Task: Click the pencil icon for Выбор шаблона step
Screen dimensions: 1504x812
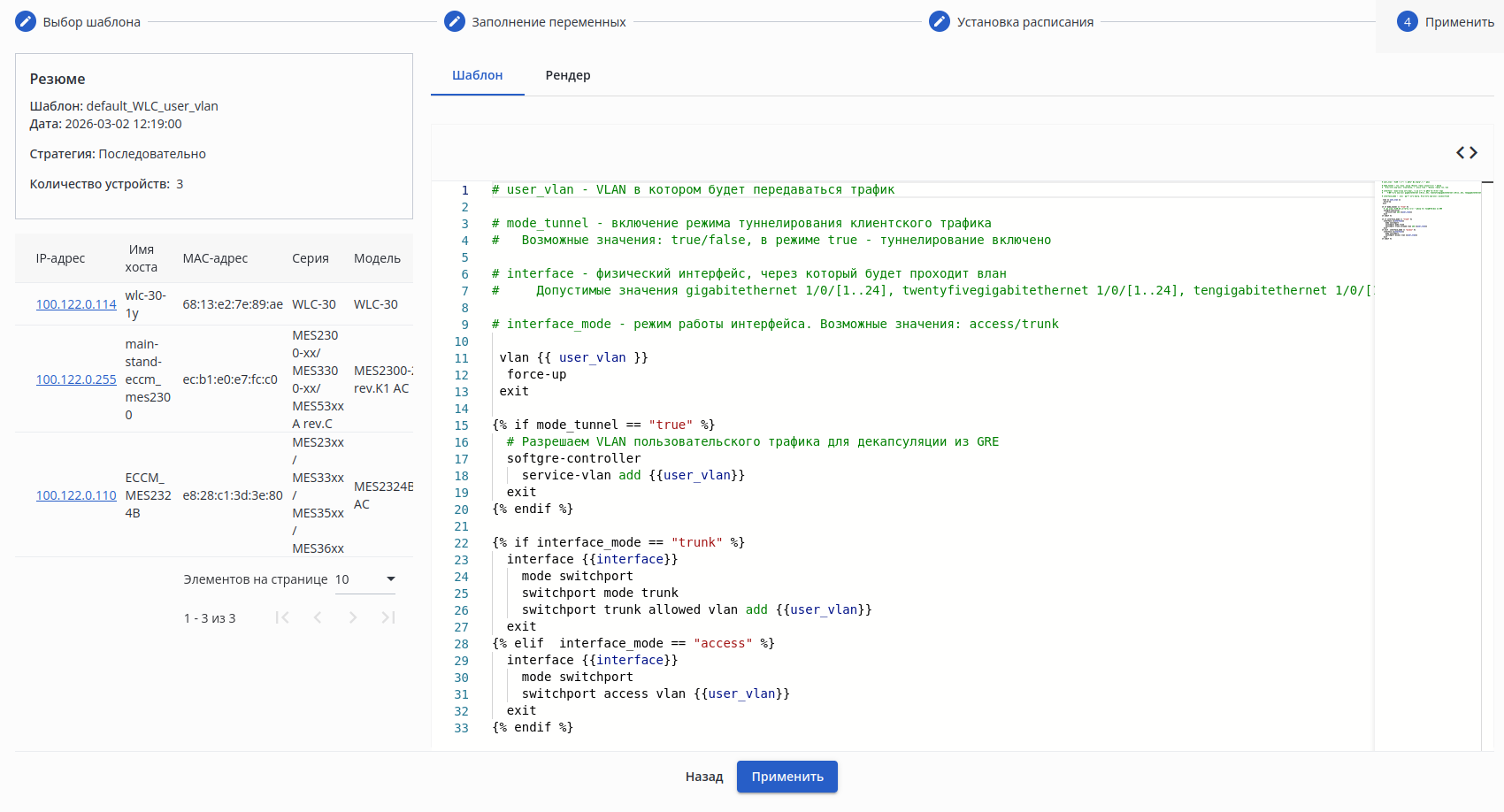Action: pos(26,22)
